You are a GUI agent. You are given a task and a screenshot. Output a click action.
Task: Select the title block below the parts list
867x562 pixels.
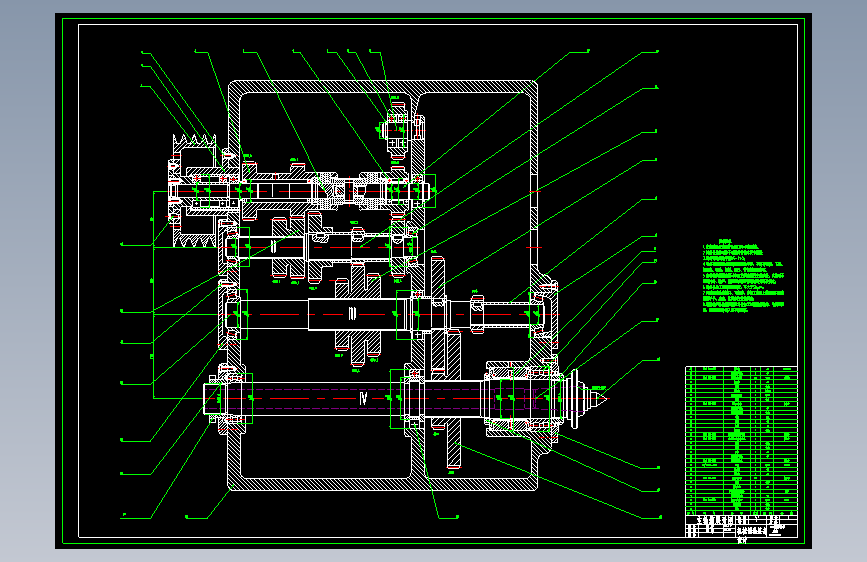[x=741, y=525]
